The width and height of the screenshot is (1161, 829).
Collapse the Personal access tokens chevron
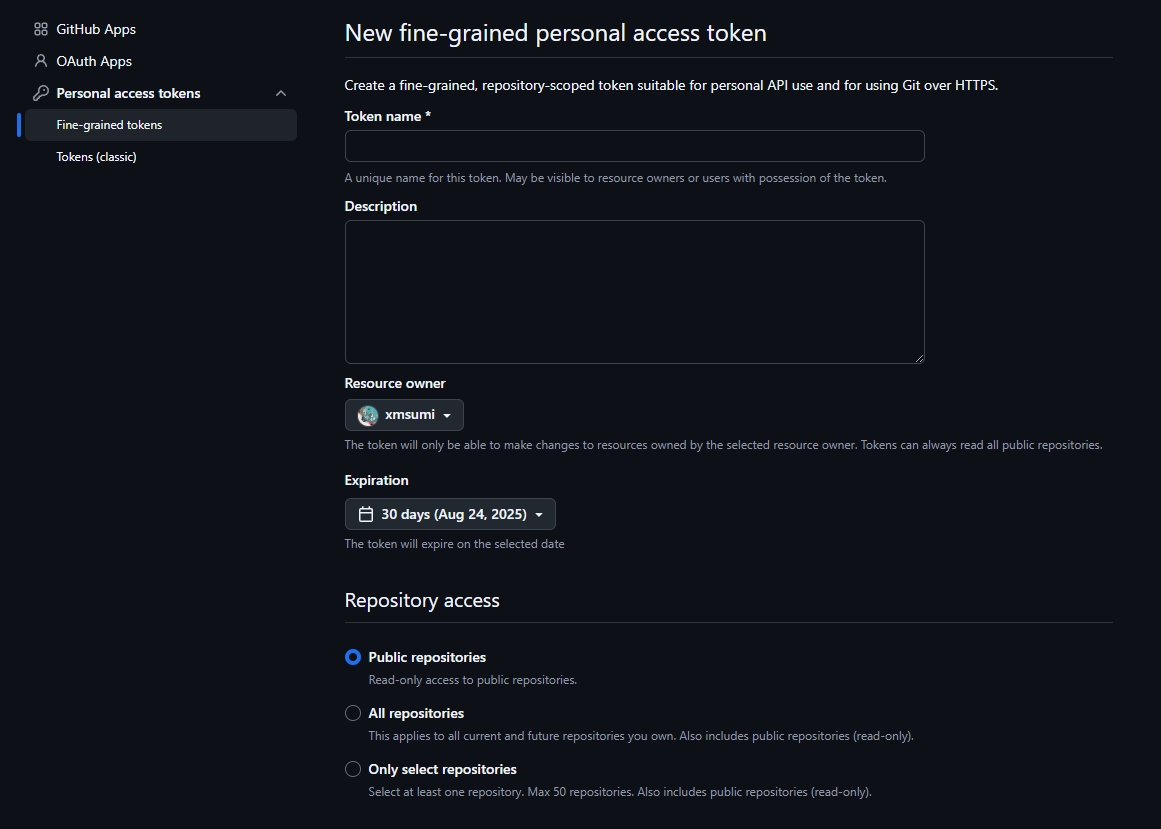point(281,93)
